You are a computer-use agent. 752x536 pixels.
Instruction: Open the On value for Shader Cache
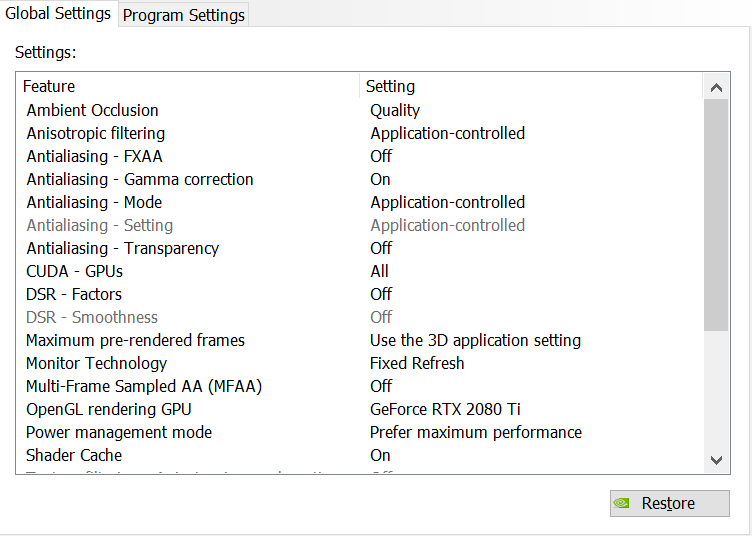coord(380,455)
